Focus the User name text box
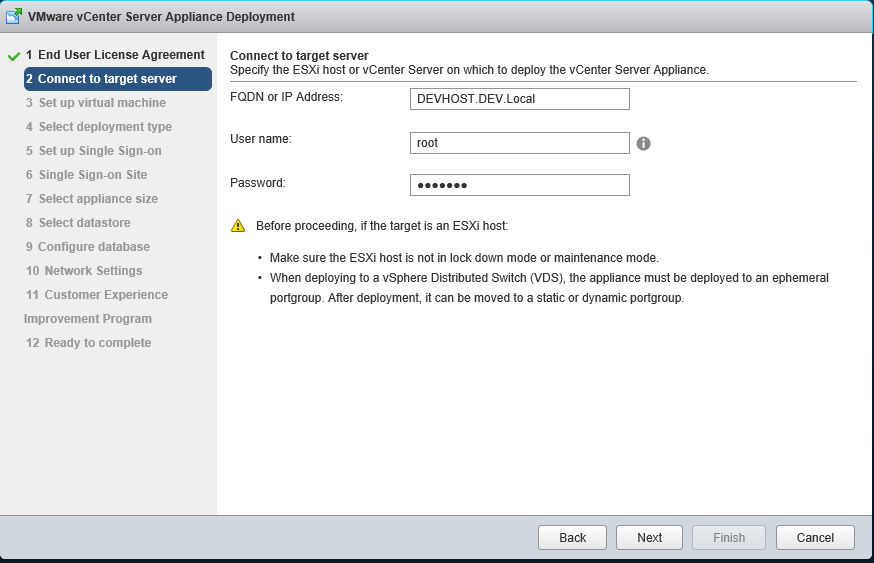The height and width of the screenshot is (563, 874). point(519,143)
